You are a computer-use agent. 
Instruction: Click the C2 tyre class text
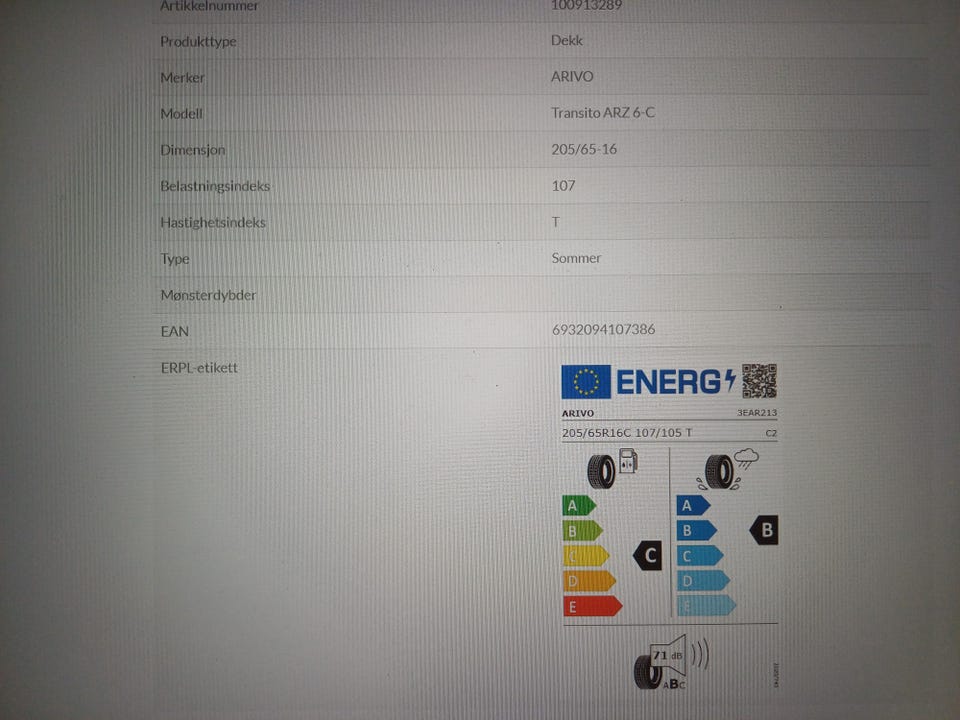pyautogui.click(x=771, y=433)
